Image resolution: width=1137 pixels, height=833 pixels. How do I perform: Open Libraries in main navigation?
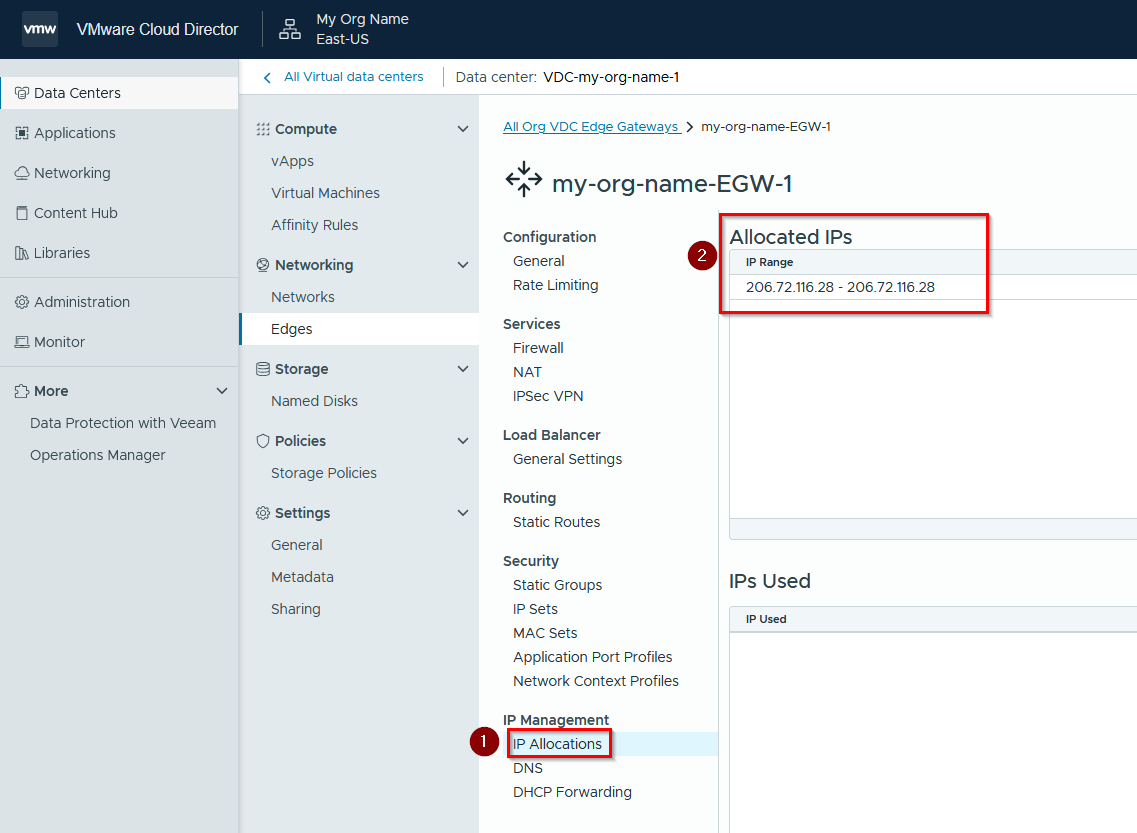(x=62, y=253)
